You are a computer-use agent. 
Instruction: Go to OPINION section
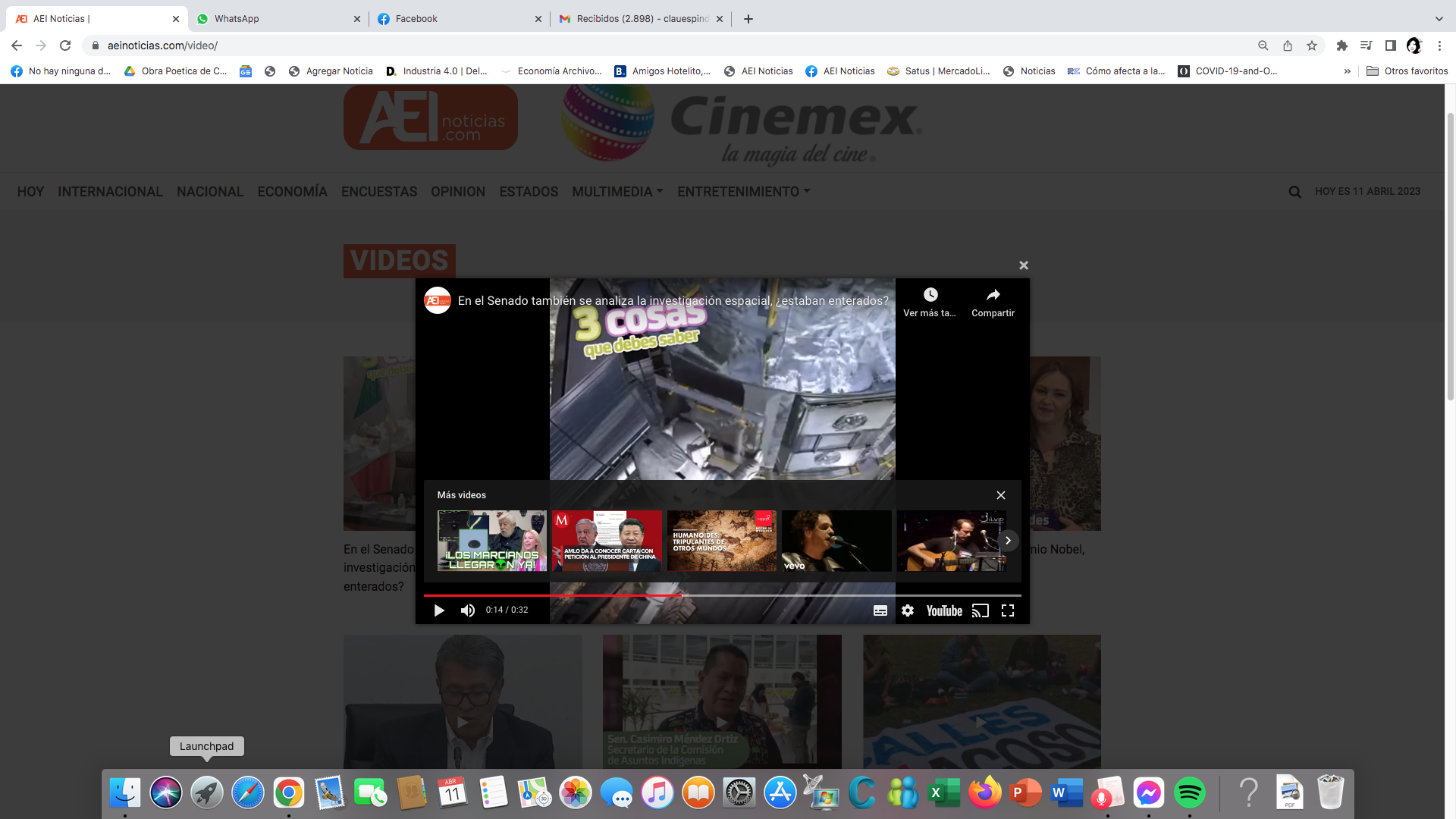pyautogui.click(x=458, y=192)
